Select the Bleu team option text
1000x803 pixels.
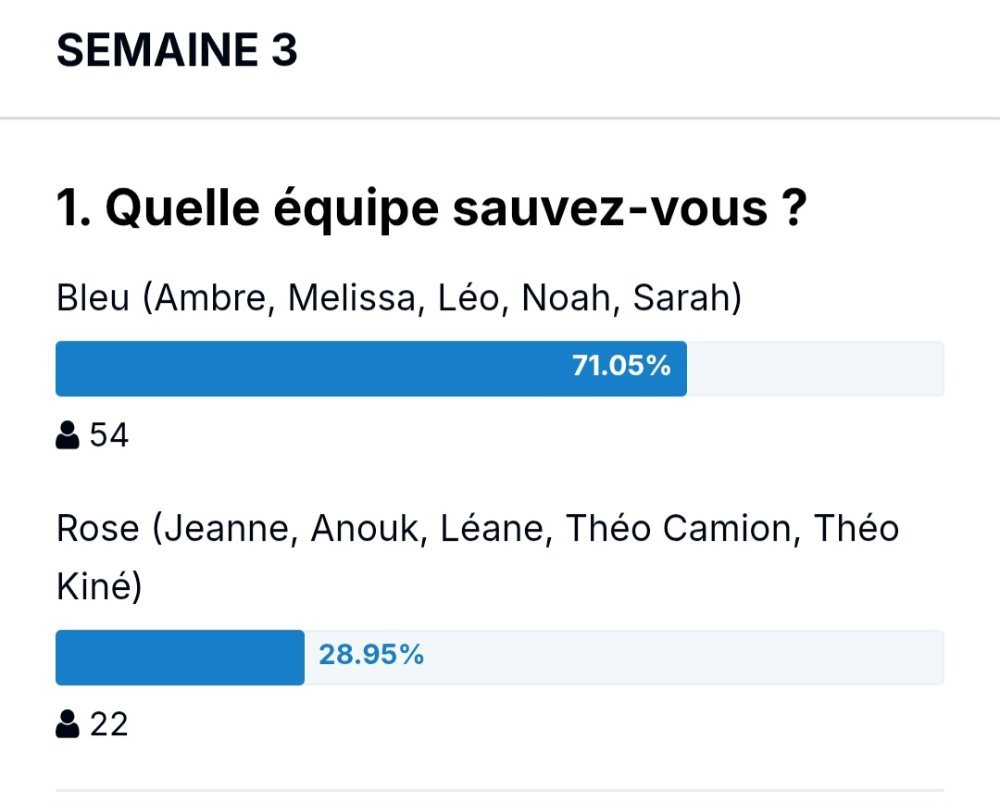[x=399, y=298]
